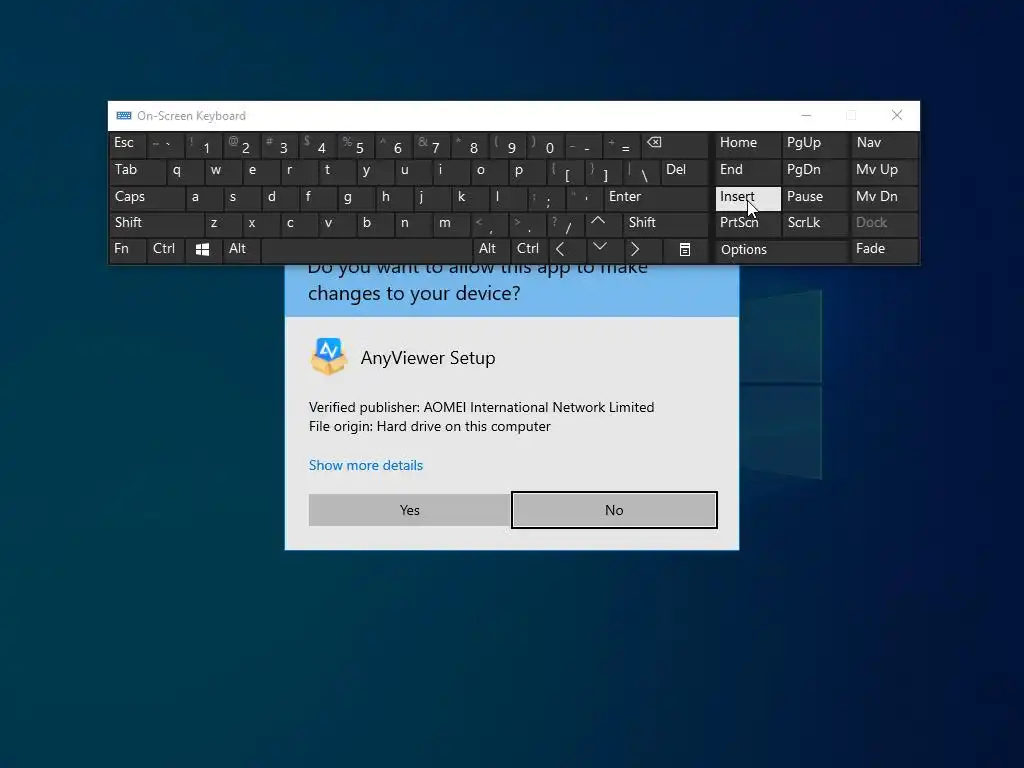Tap the Windows logo key

pyautogui.click(x=202, y=249)
